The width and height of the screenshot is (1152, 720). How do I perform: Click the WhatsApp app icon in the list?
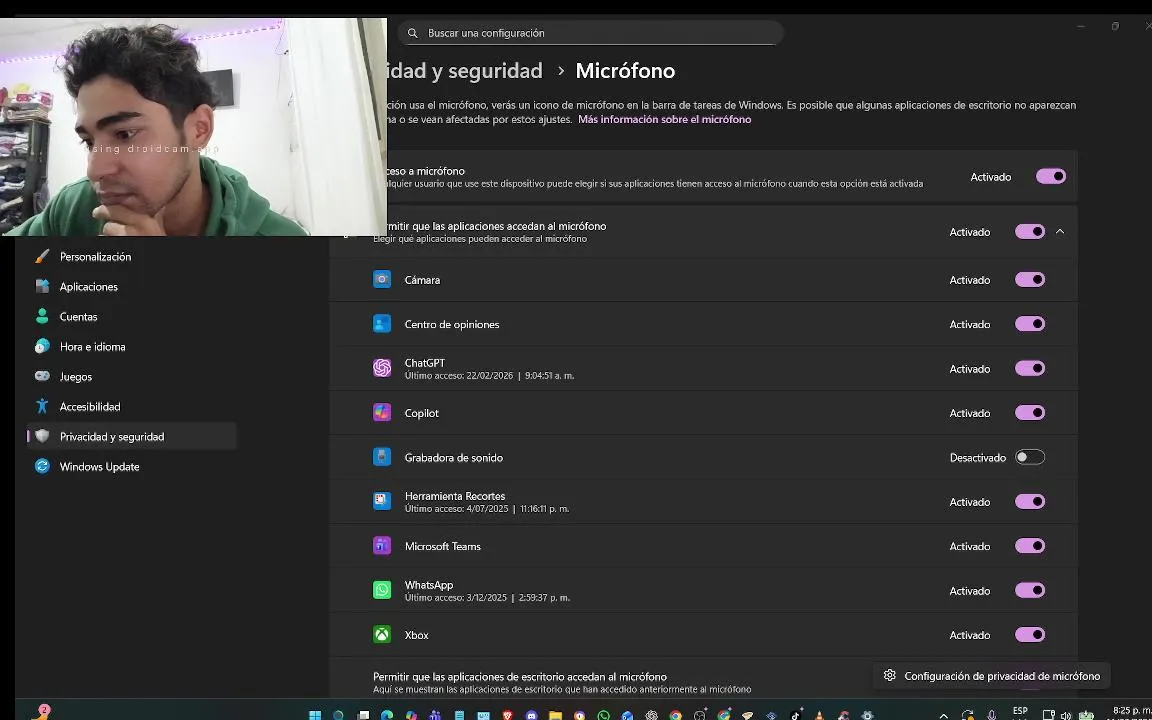click(x=382, y=590)
